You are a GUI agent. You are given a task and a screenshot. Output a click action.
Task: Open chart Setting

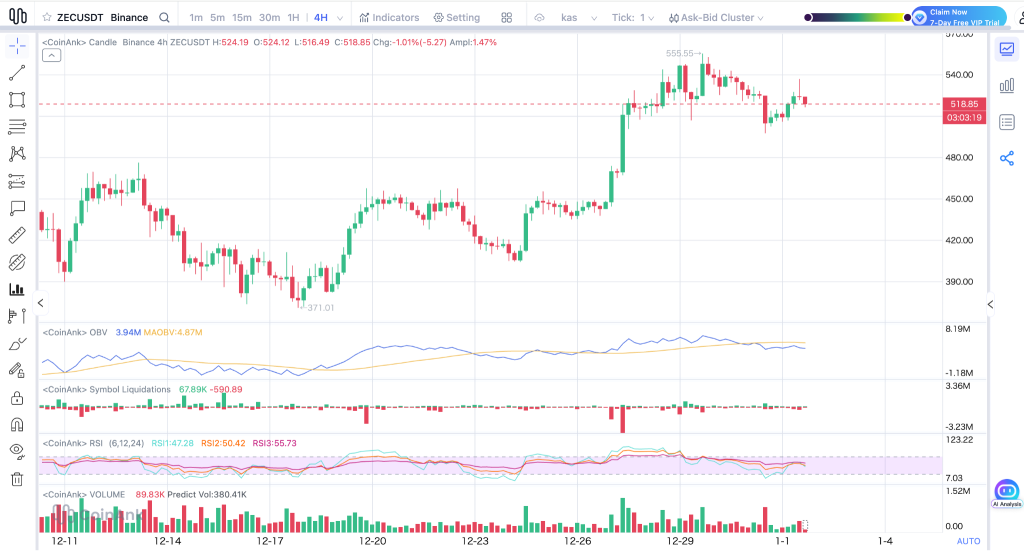pos(456,18)
